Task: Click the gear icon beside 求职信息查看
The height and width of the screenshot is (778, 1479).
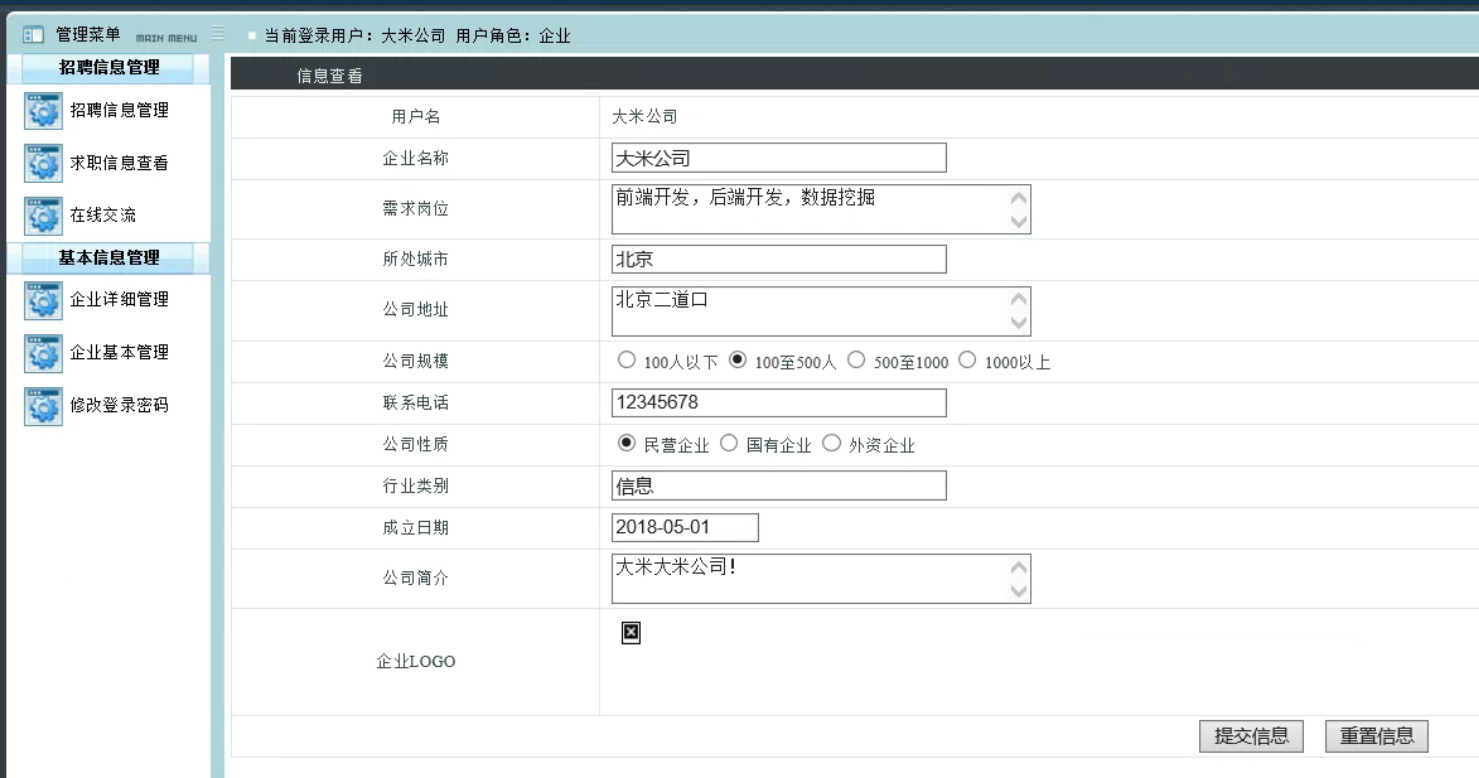Action: [x=43, y=164]
